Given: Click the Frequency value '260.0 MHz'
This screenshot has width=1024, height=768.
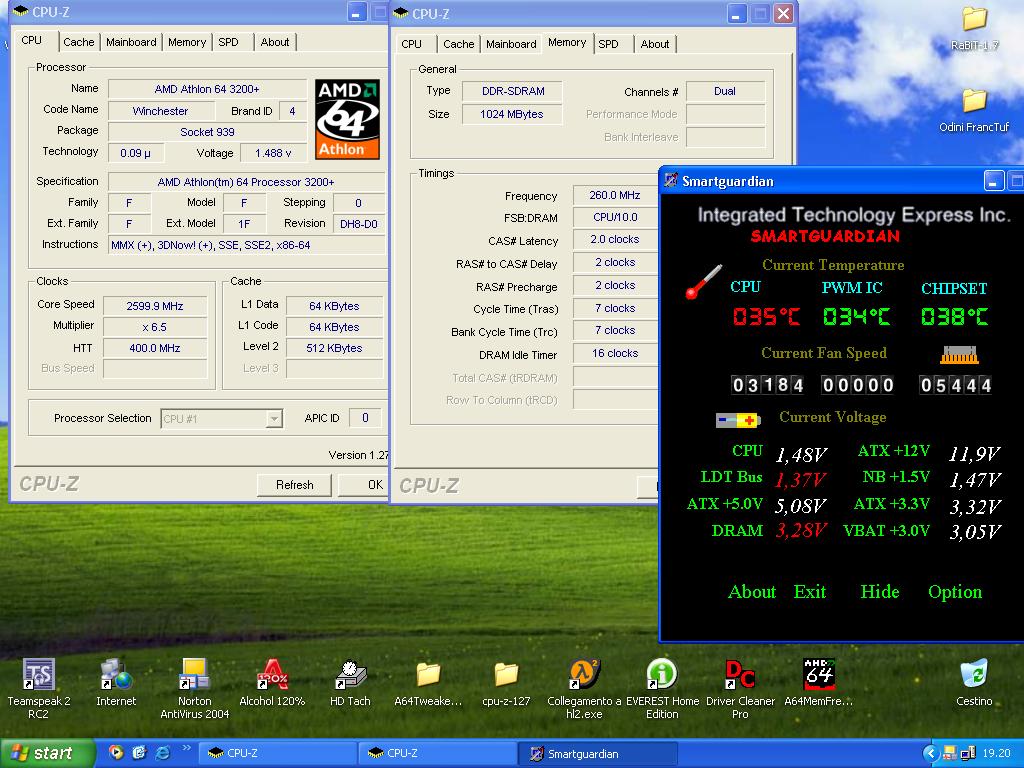Looking at the screenshot, I should click(x=615, y=195).
